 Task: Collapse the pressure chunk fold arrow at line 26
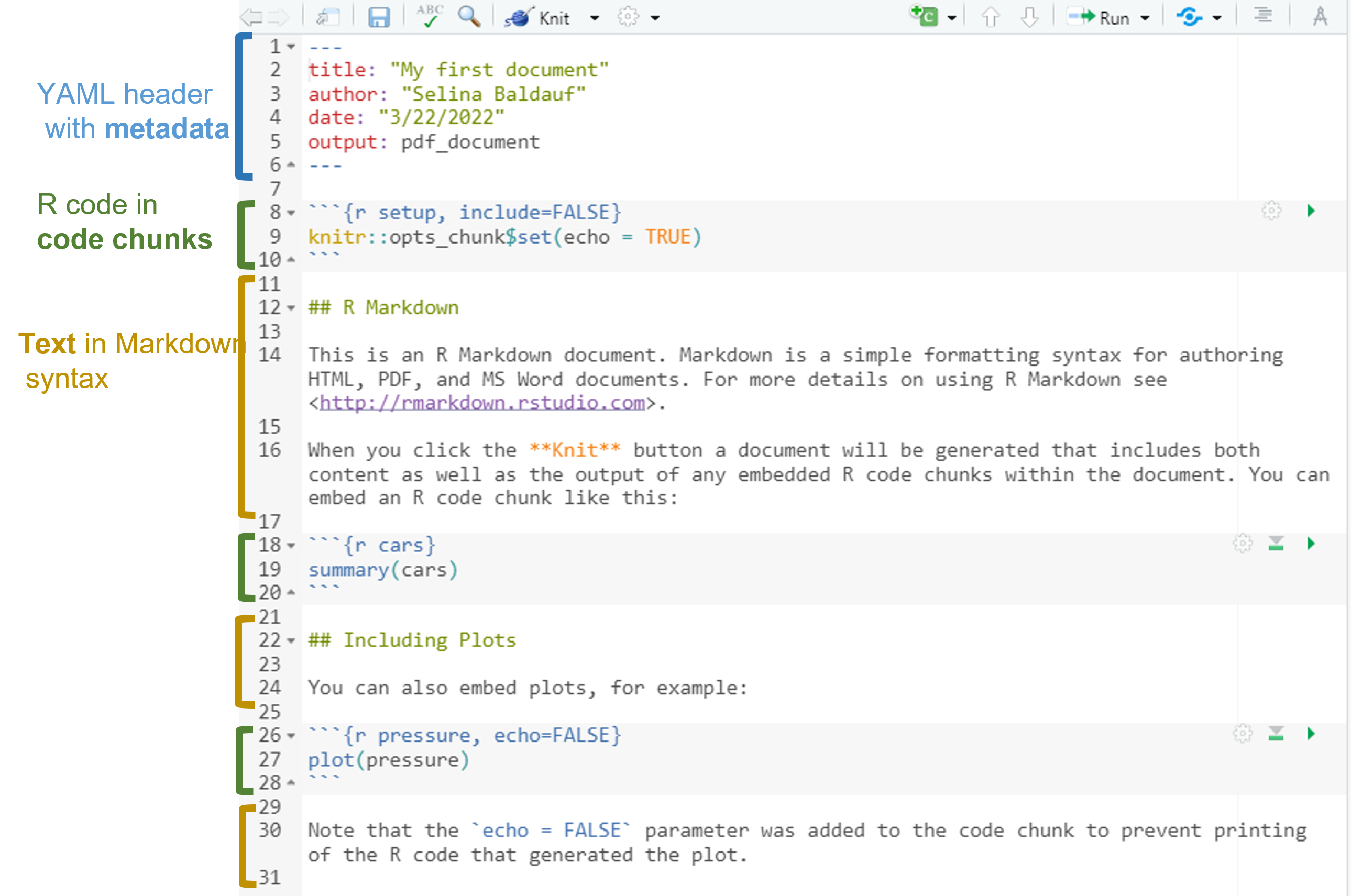(291, 736)
